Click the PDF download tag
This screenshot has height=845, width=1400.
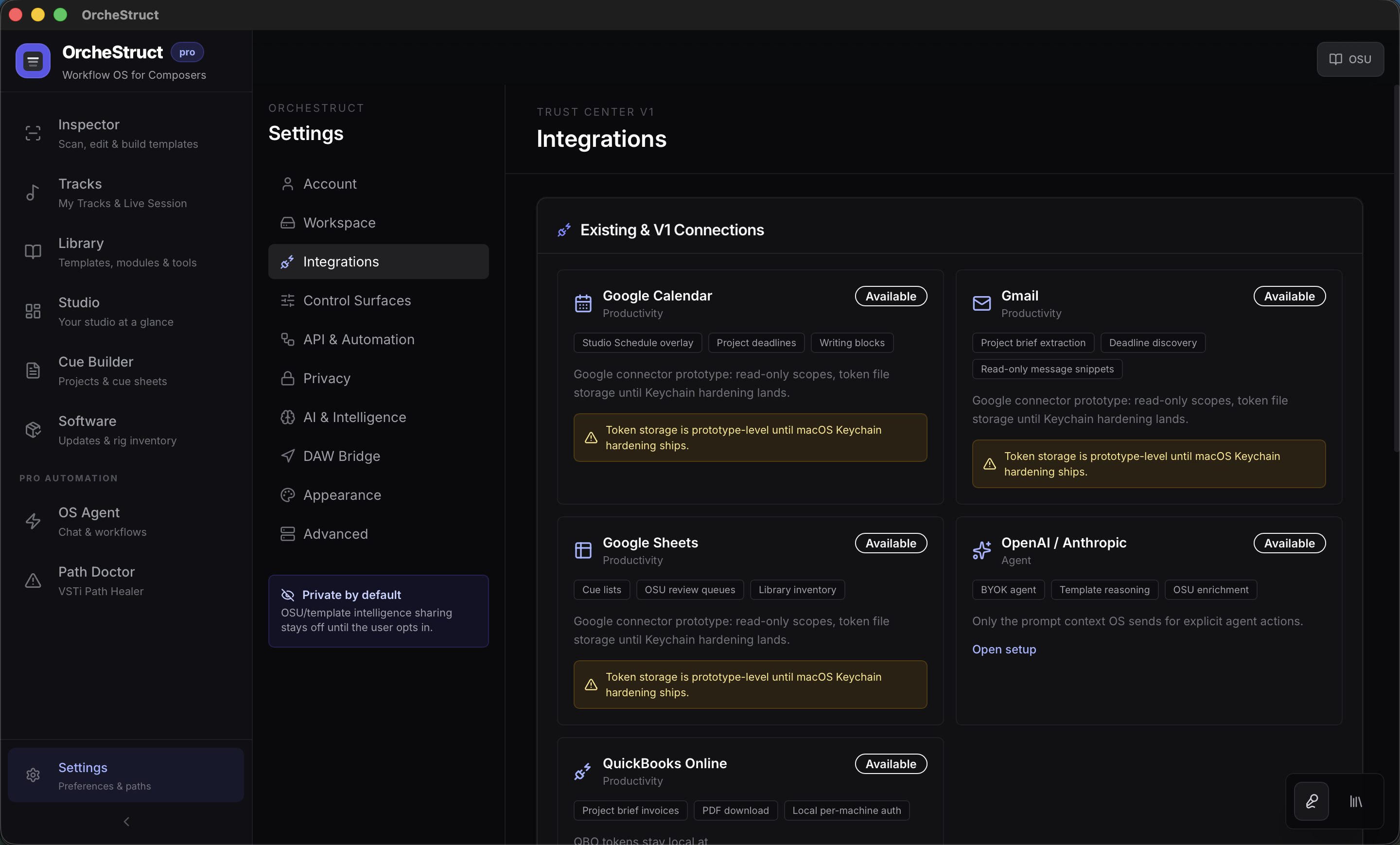tap(735, 810)
